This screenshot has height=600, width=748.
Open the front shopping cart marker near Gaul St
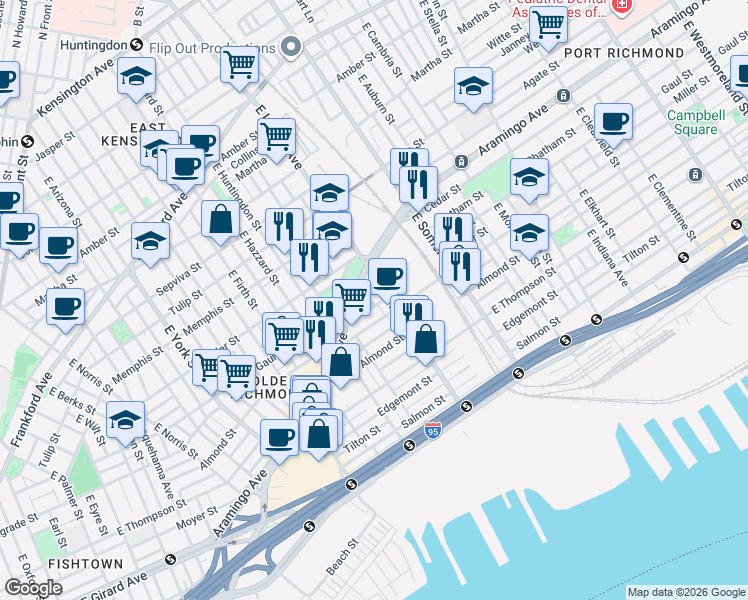[x=285, y=340]
